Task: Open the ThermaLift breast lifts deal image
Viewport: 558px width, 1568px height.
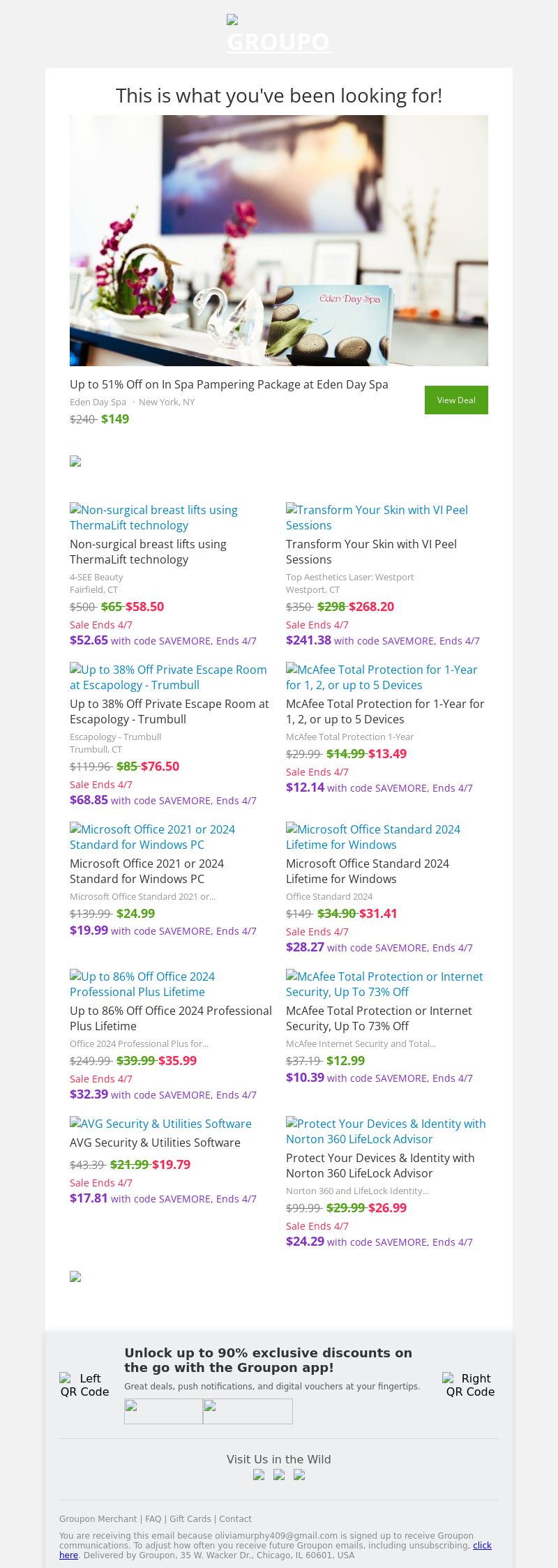Action: coord(153,518)
